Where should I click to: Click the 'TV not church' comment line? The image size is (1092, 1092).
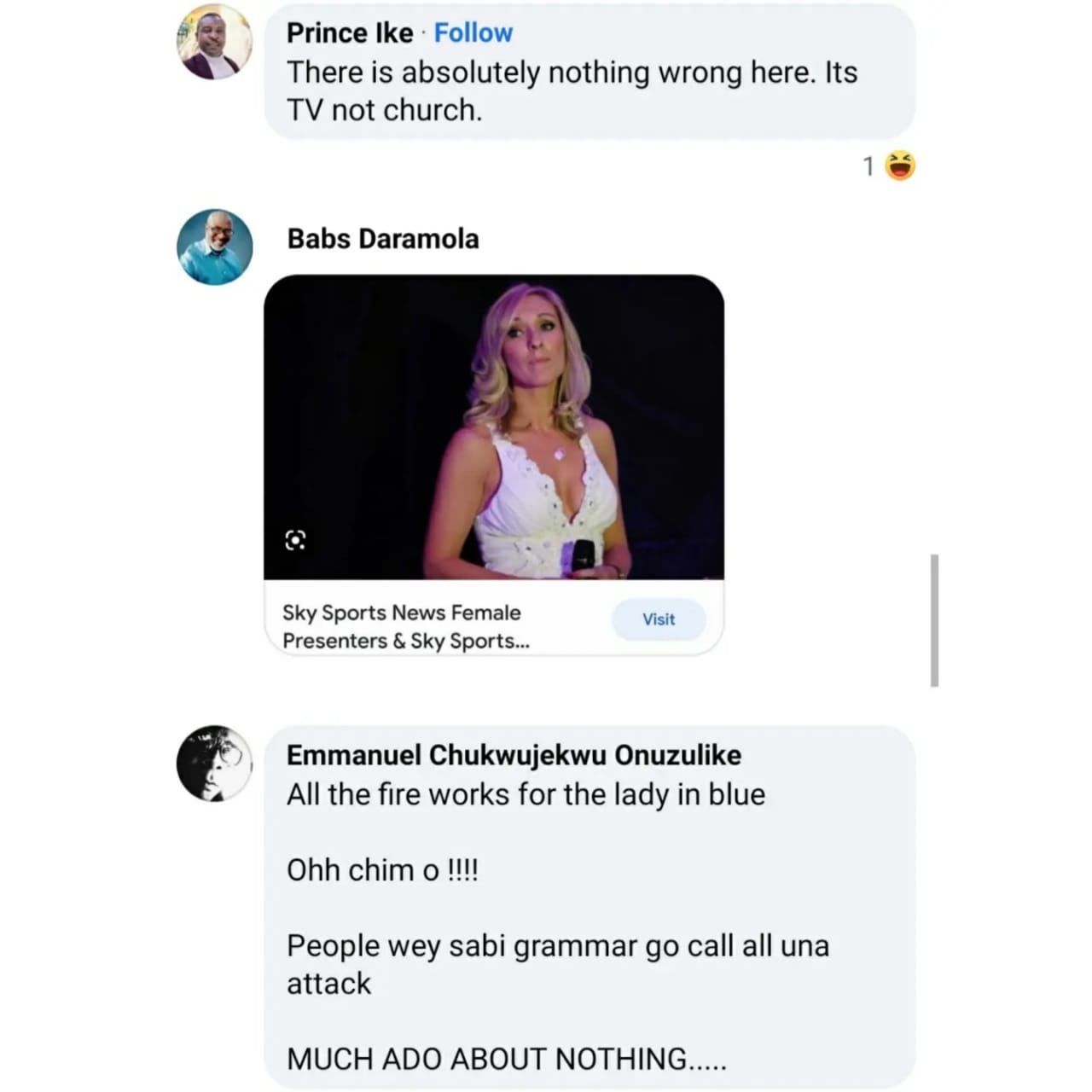point(384,110)
